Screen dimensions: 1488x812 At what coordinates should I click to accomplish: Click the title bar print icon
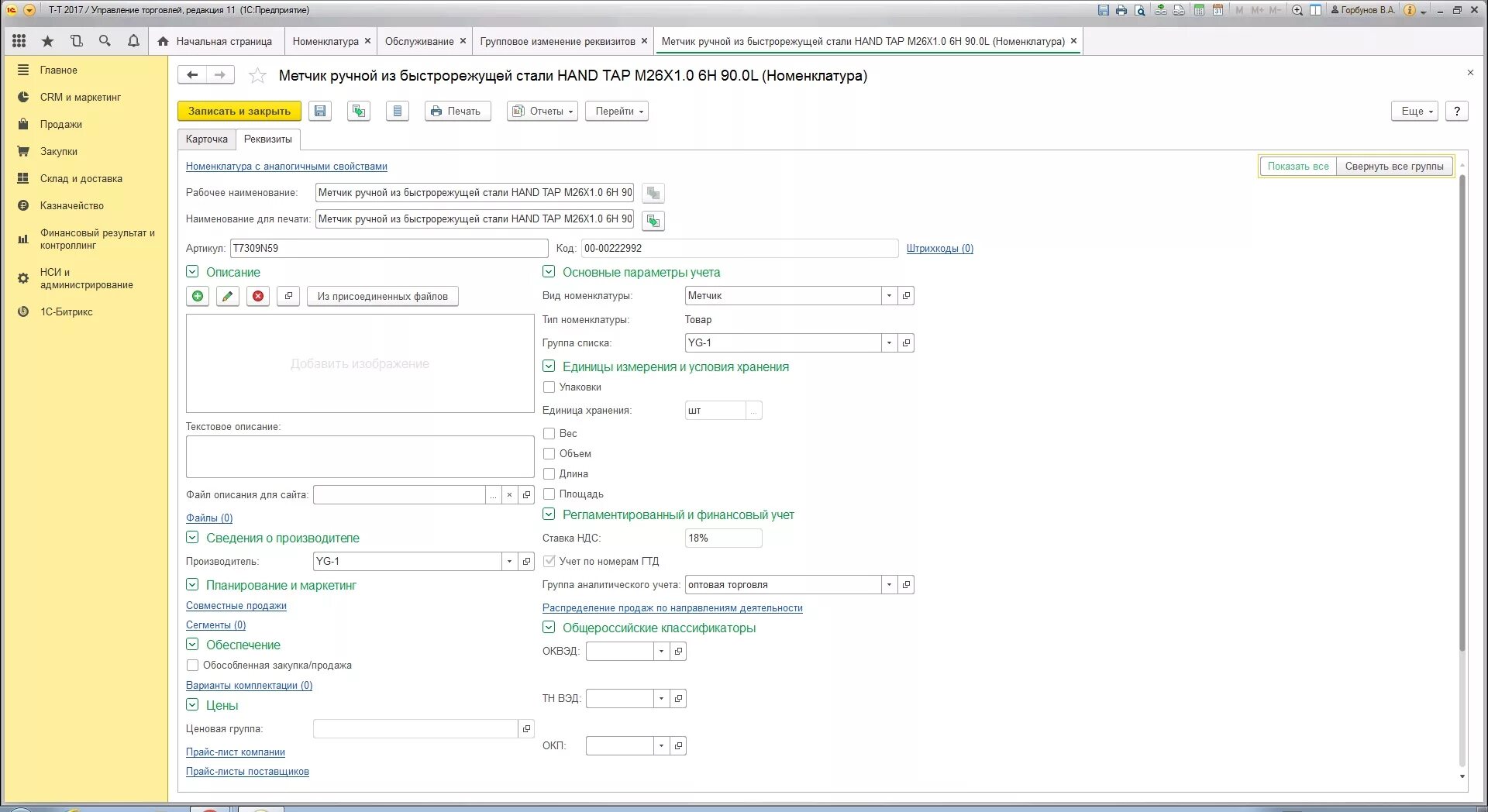coord(1121,10)
